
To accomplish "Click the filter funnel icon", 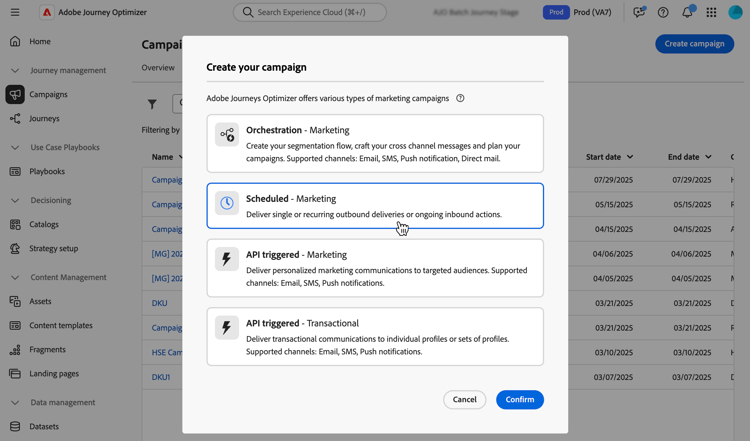I will coord(152,104).
